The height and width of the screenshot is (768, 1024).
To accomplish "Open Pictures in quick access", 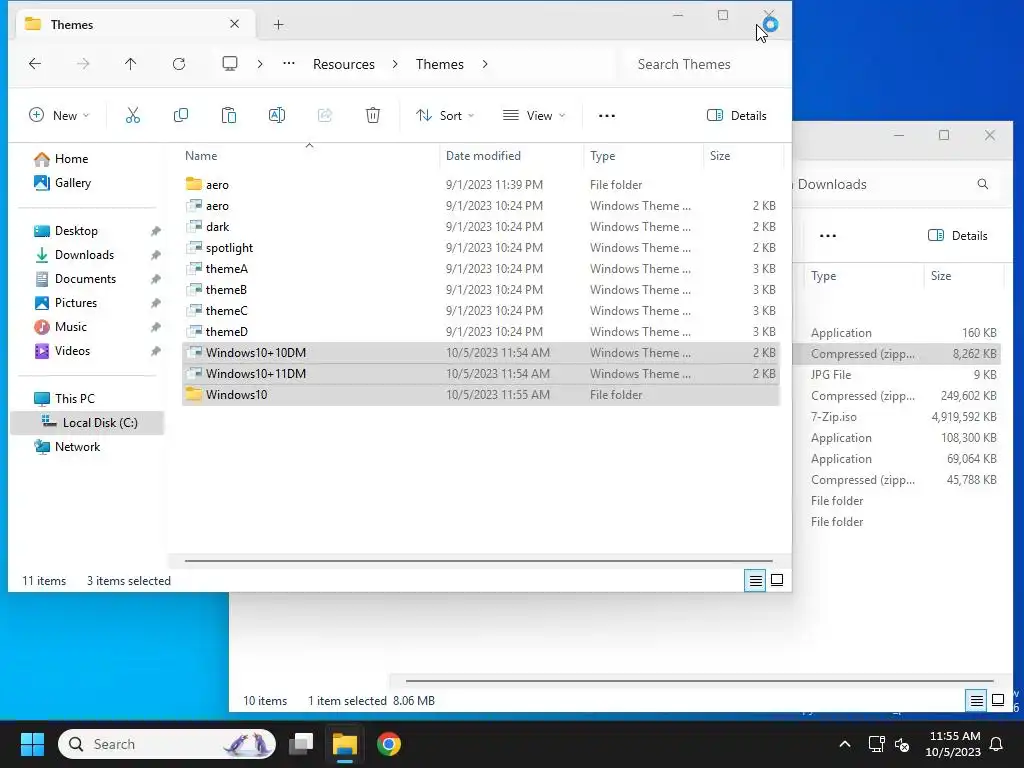I will click(76, 303).
